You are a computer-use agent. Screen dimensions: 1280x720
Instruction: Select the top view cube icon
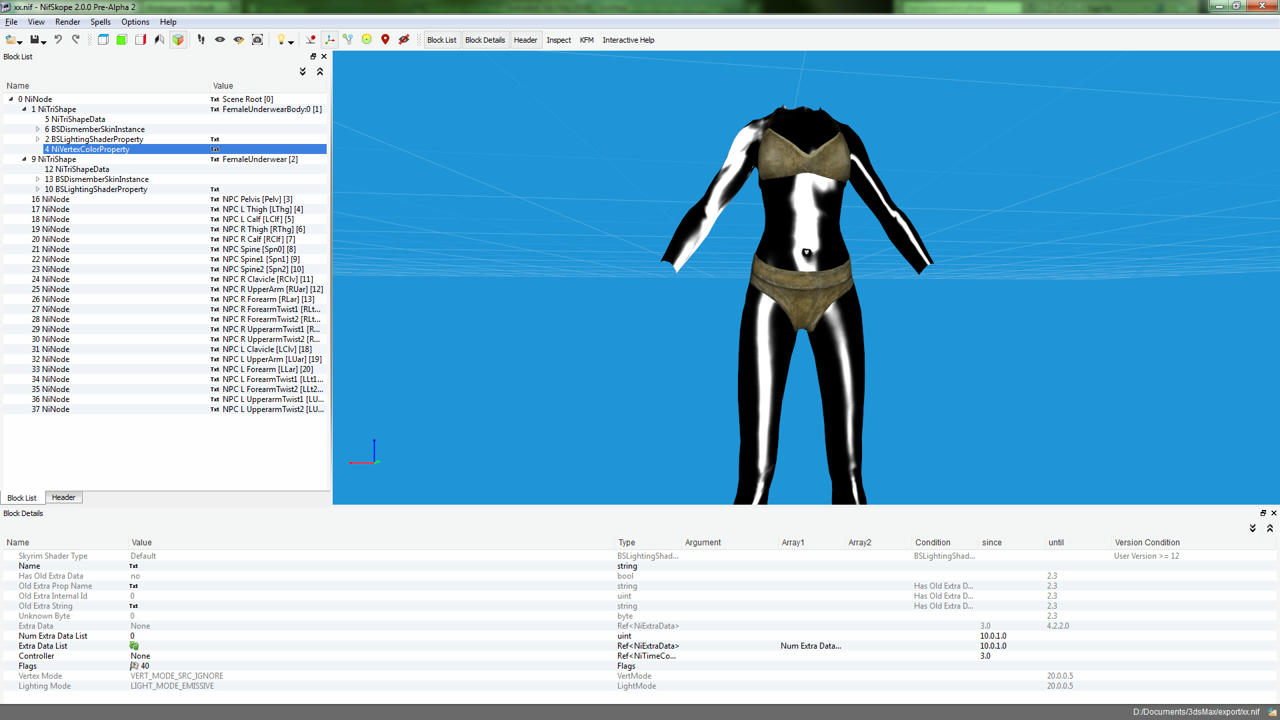coord(103,40)
